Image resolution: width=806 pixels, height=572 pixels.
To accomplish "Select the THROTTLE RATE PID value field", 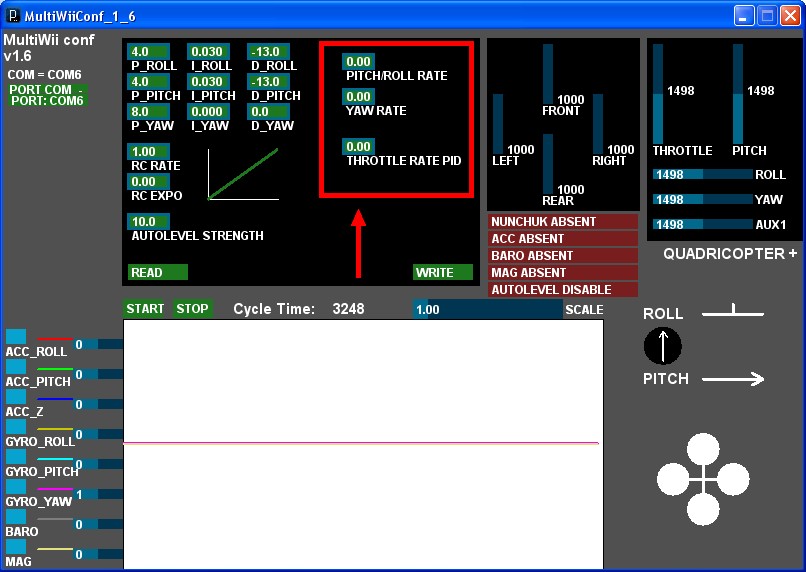I will [x=358, y=147].
